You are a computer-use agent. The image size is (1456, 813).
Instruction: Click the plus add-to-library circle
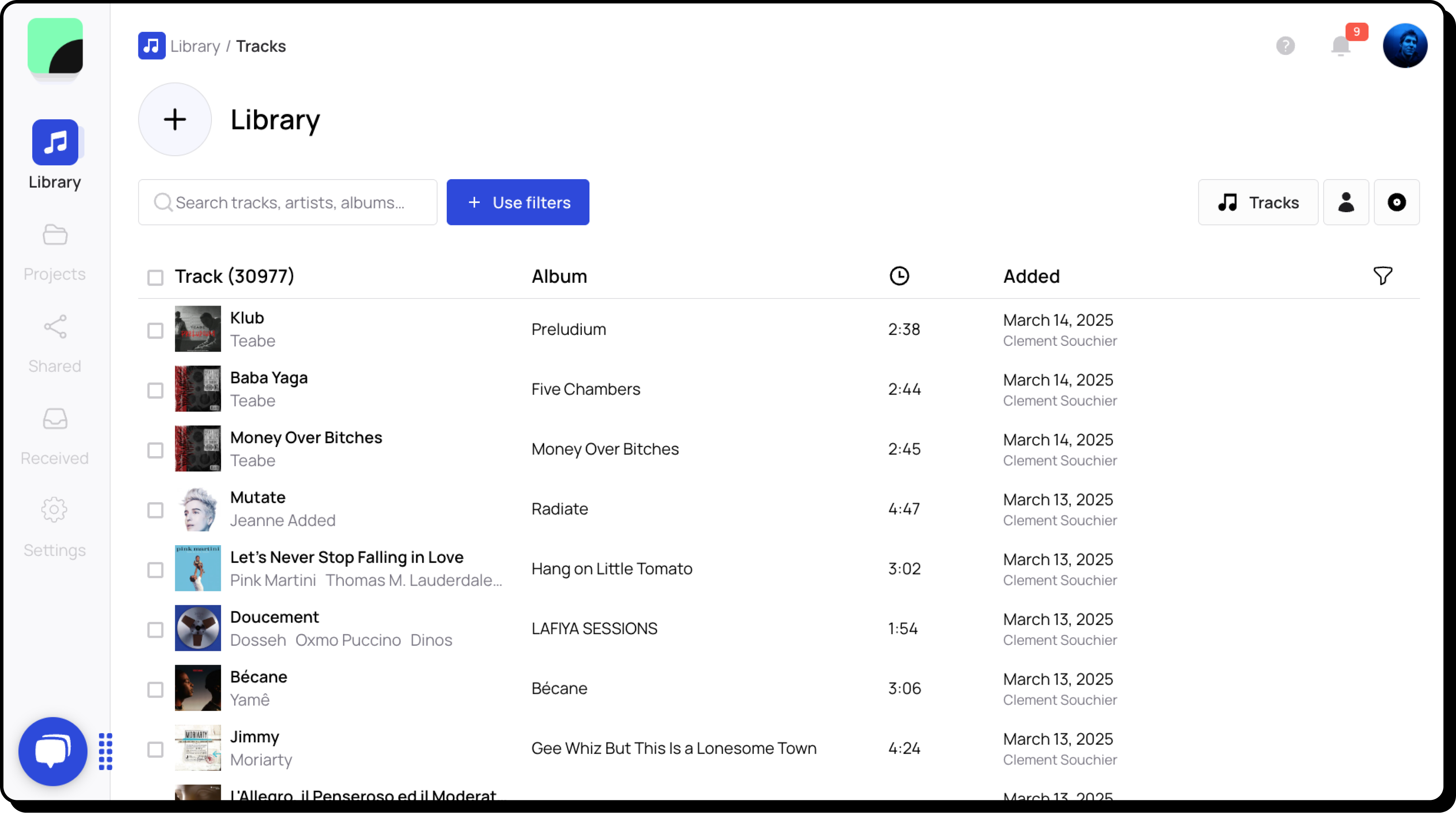[174, 119]
